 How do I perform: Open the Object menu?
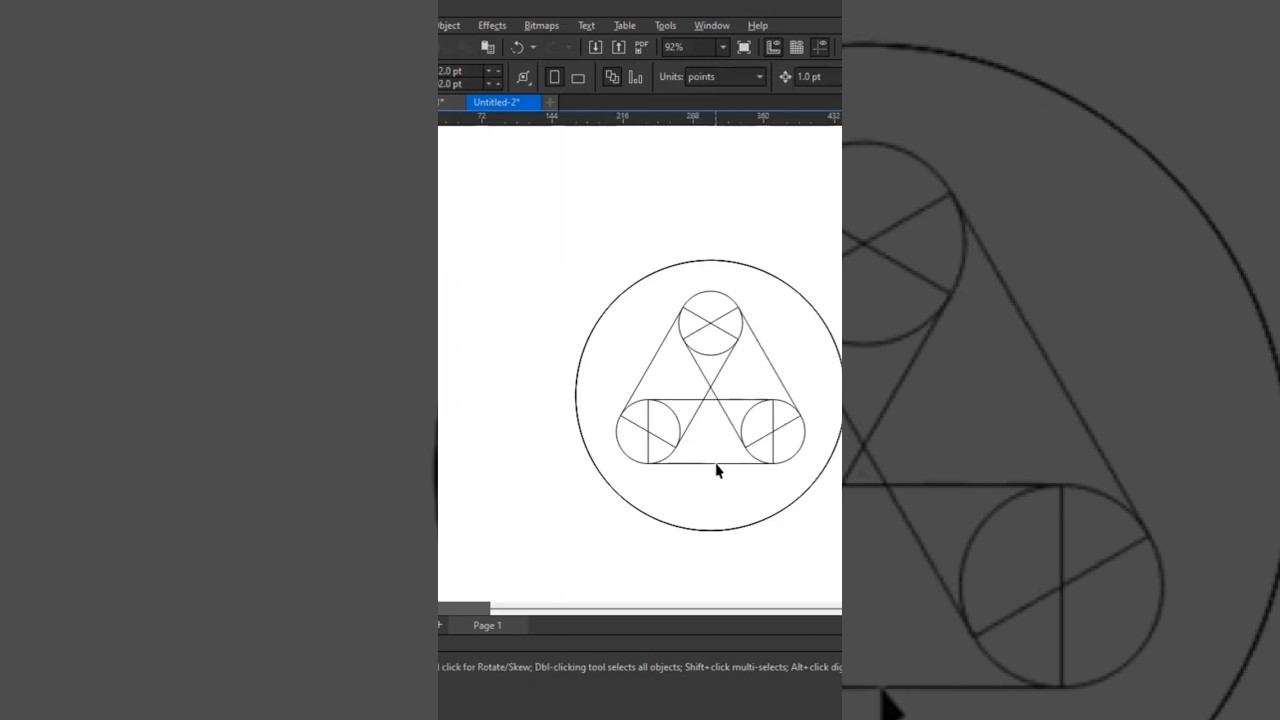point(449,25)
